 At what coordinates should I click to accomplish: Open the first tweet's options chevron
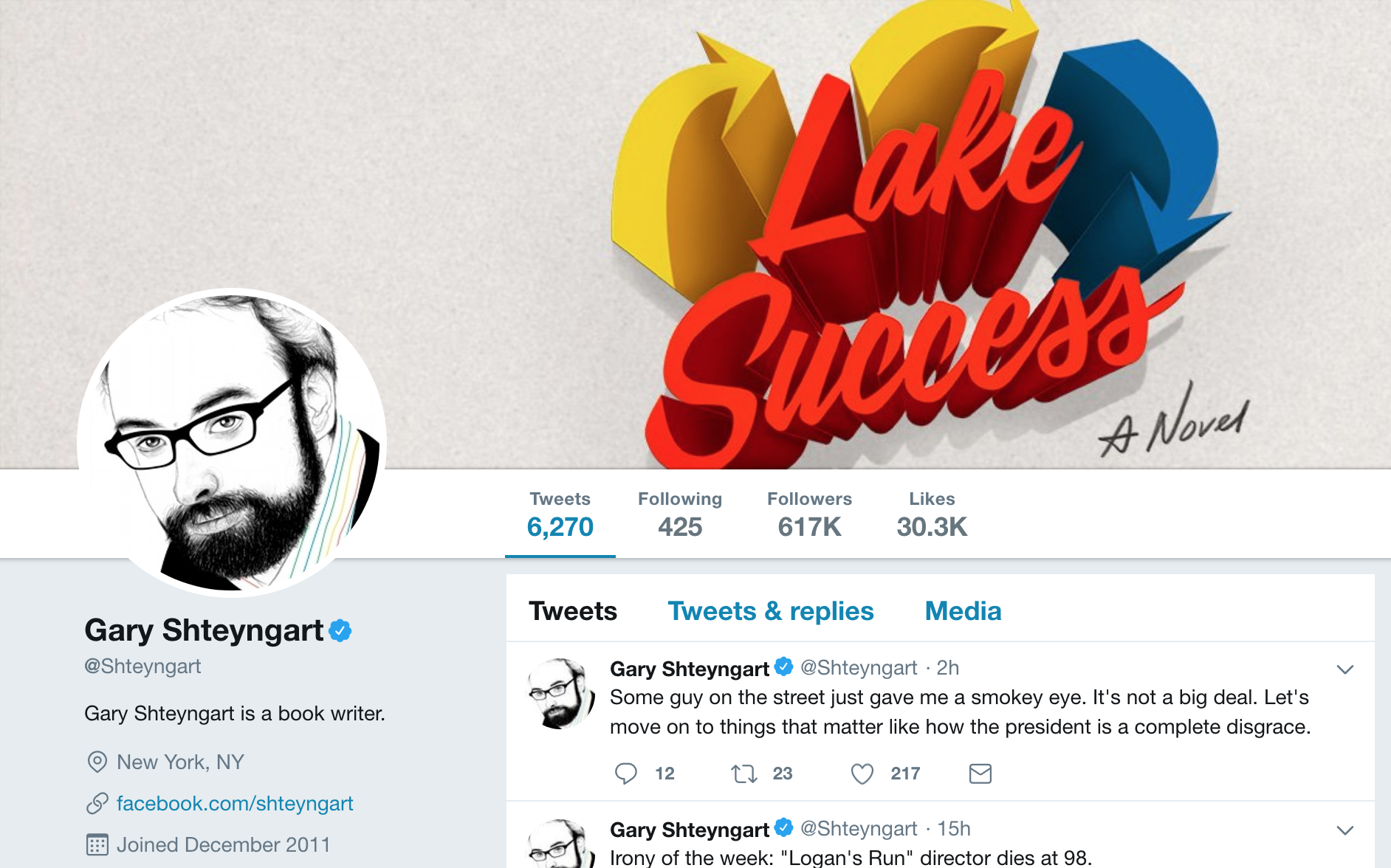click(1345, 669)
